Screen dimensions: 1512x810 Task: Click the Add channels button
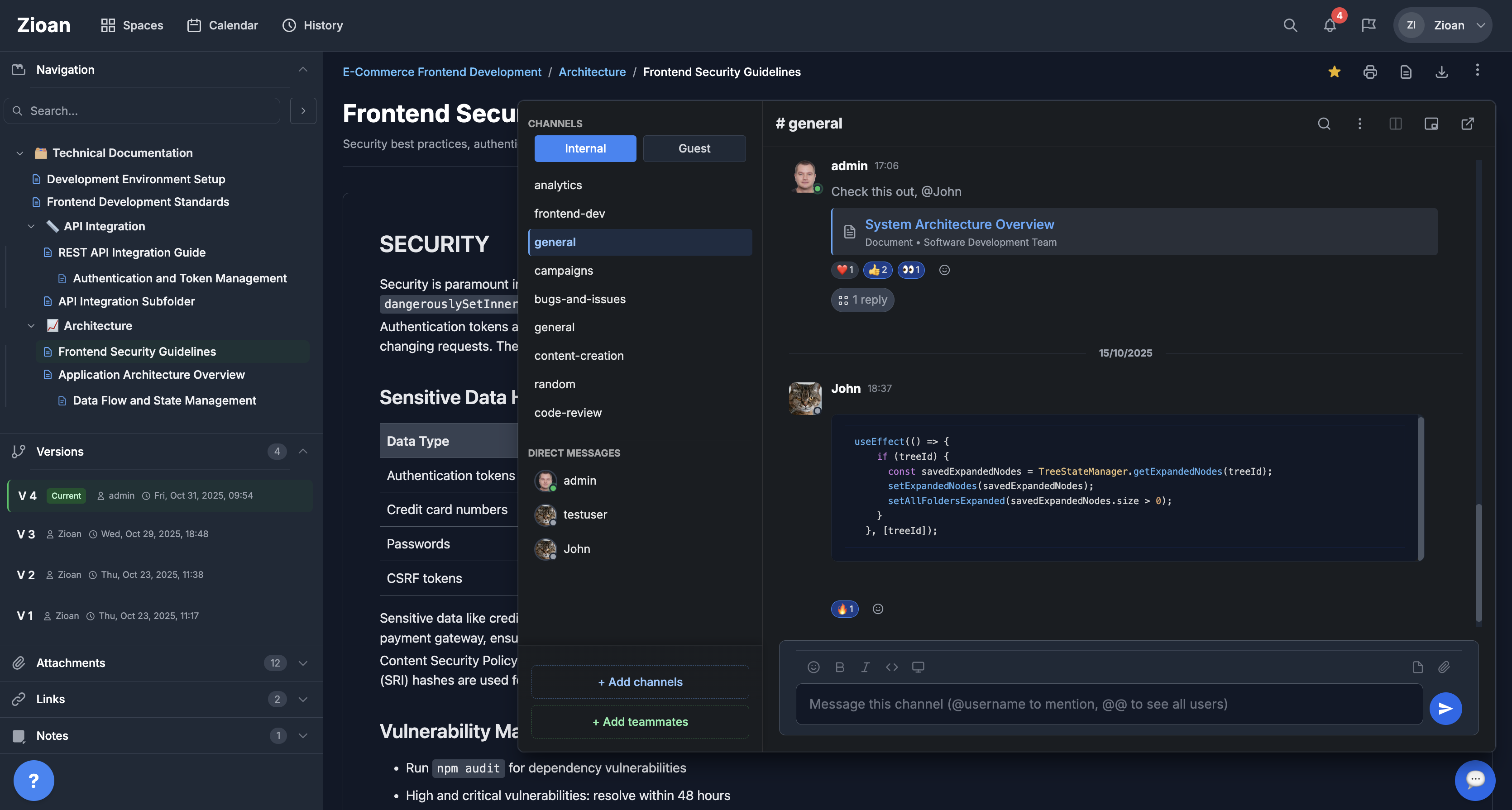pyautogui.click(x=640, y=681)
